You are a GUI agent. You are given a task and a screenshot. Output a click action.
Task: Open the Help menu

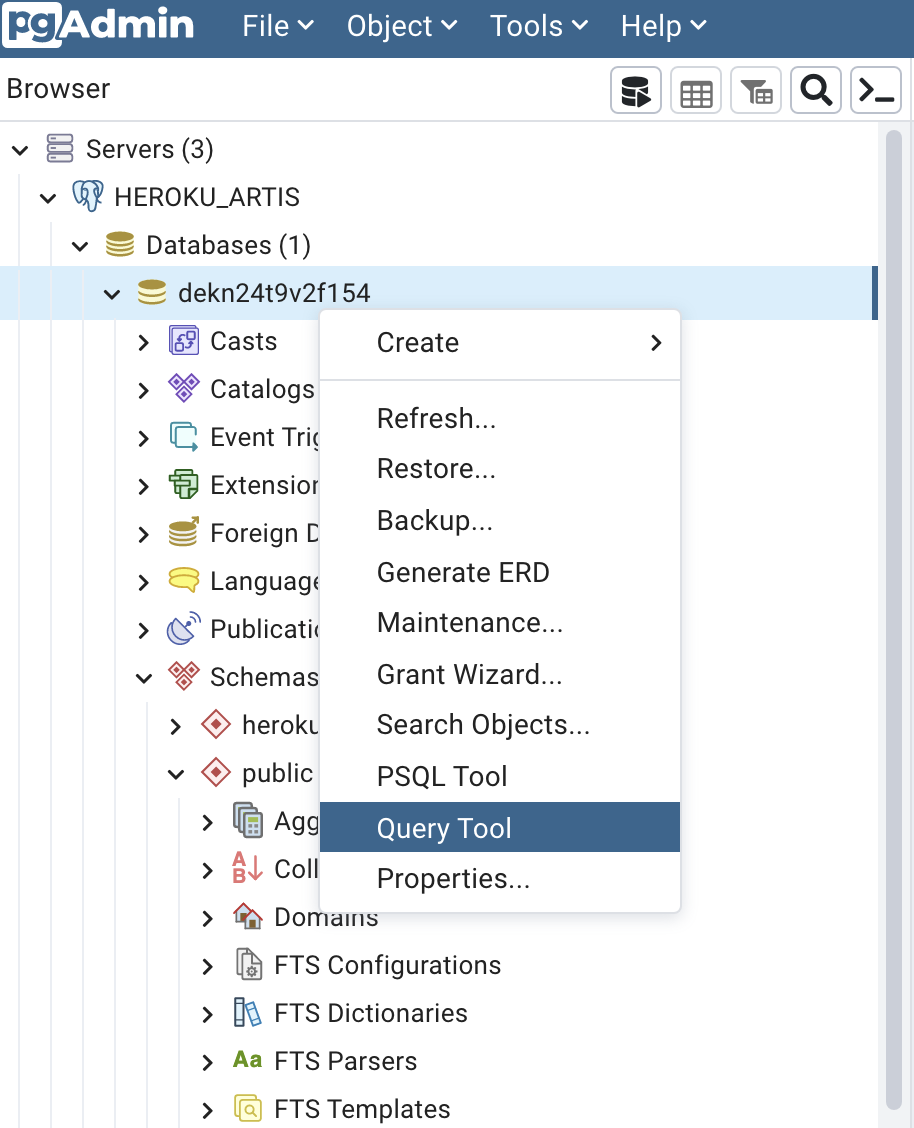(664, 26)
